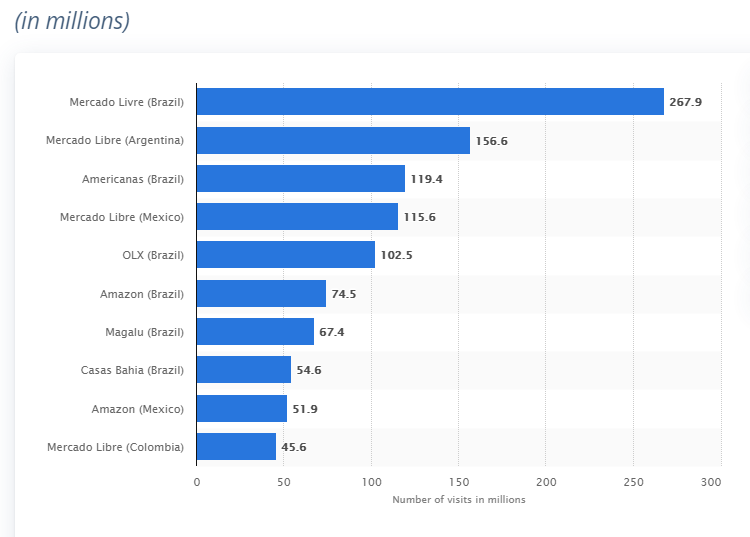Click the Magalu (Brazil) bar
The width and height of the screenshot is (750, 537).
(x=255, y=331)
